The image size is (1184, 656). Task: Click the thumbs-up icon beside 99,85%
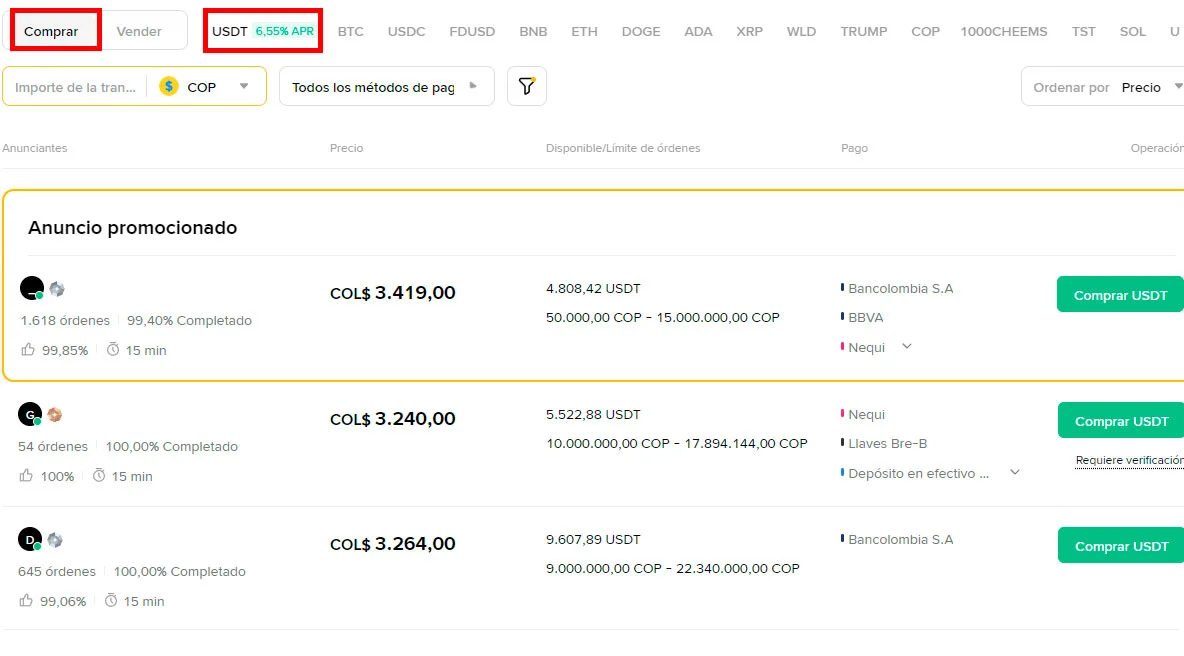click(28, 350)
